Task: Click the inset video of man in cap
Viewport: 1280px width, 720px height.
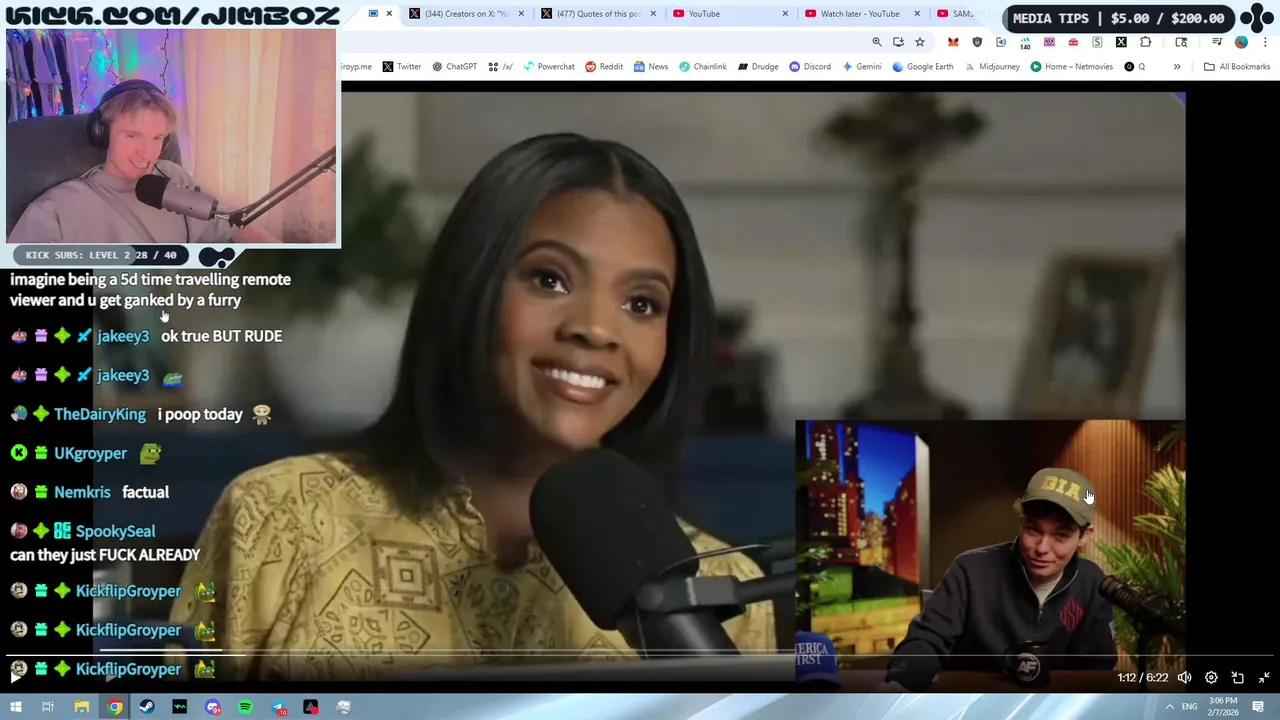Action: pyautogui.click(x=990, y=555)
